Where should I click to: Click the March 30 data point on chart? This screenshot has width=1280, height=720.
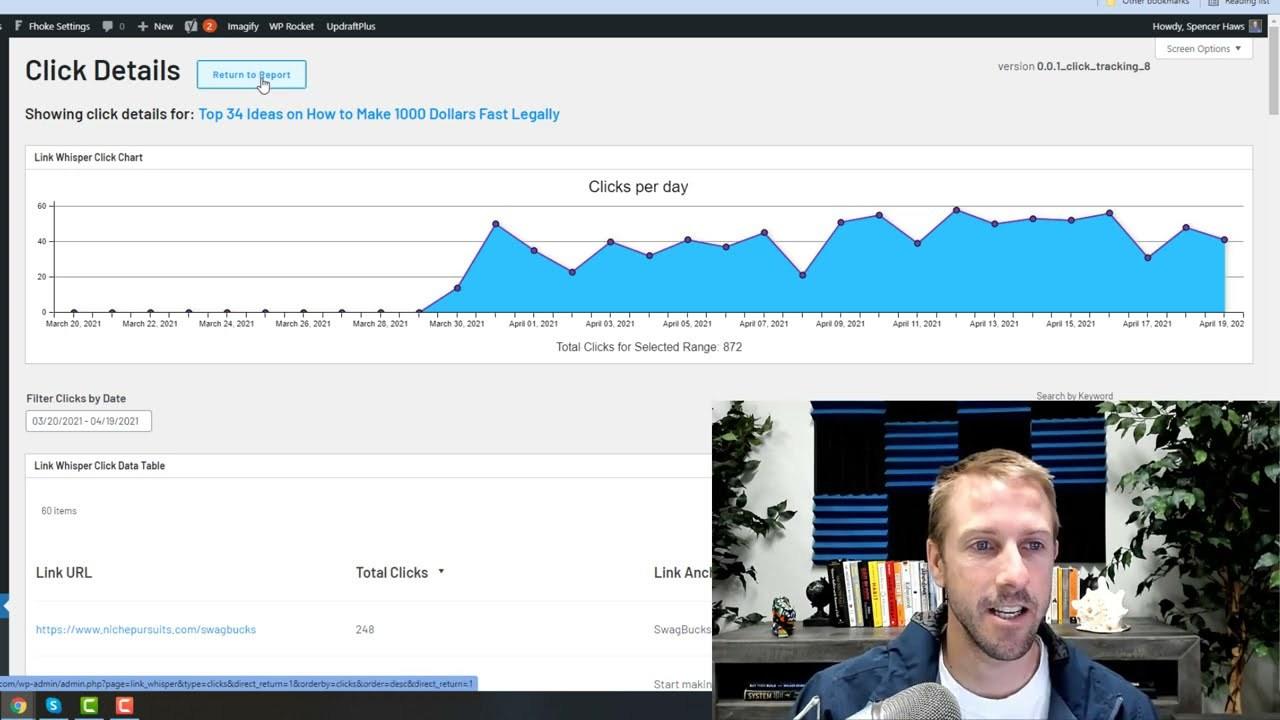pyautogui.click(x=457, y=288)
